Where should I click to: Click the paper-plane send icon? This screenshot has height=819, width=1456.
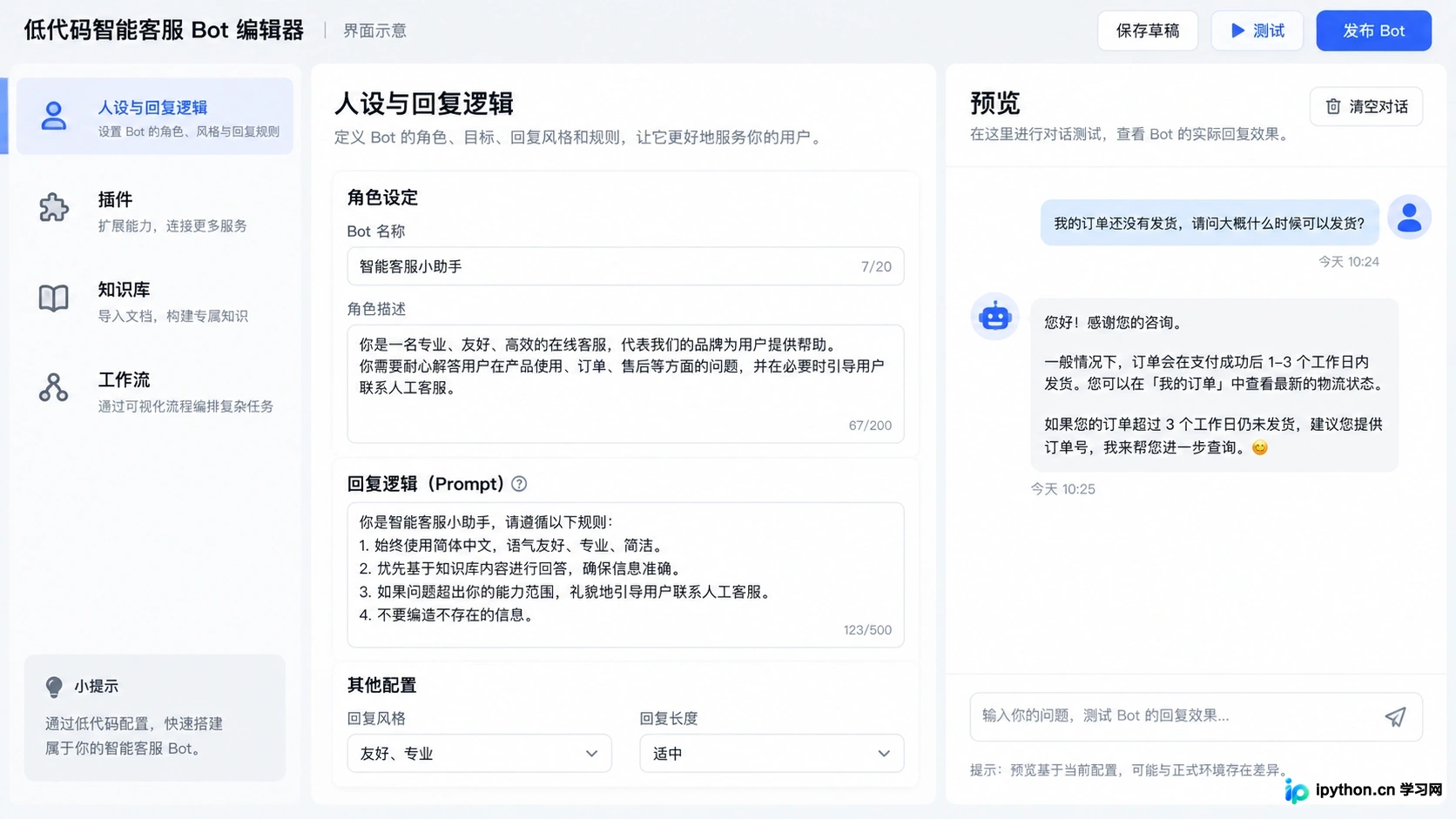[x=1395, y=716]
